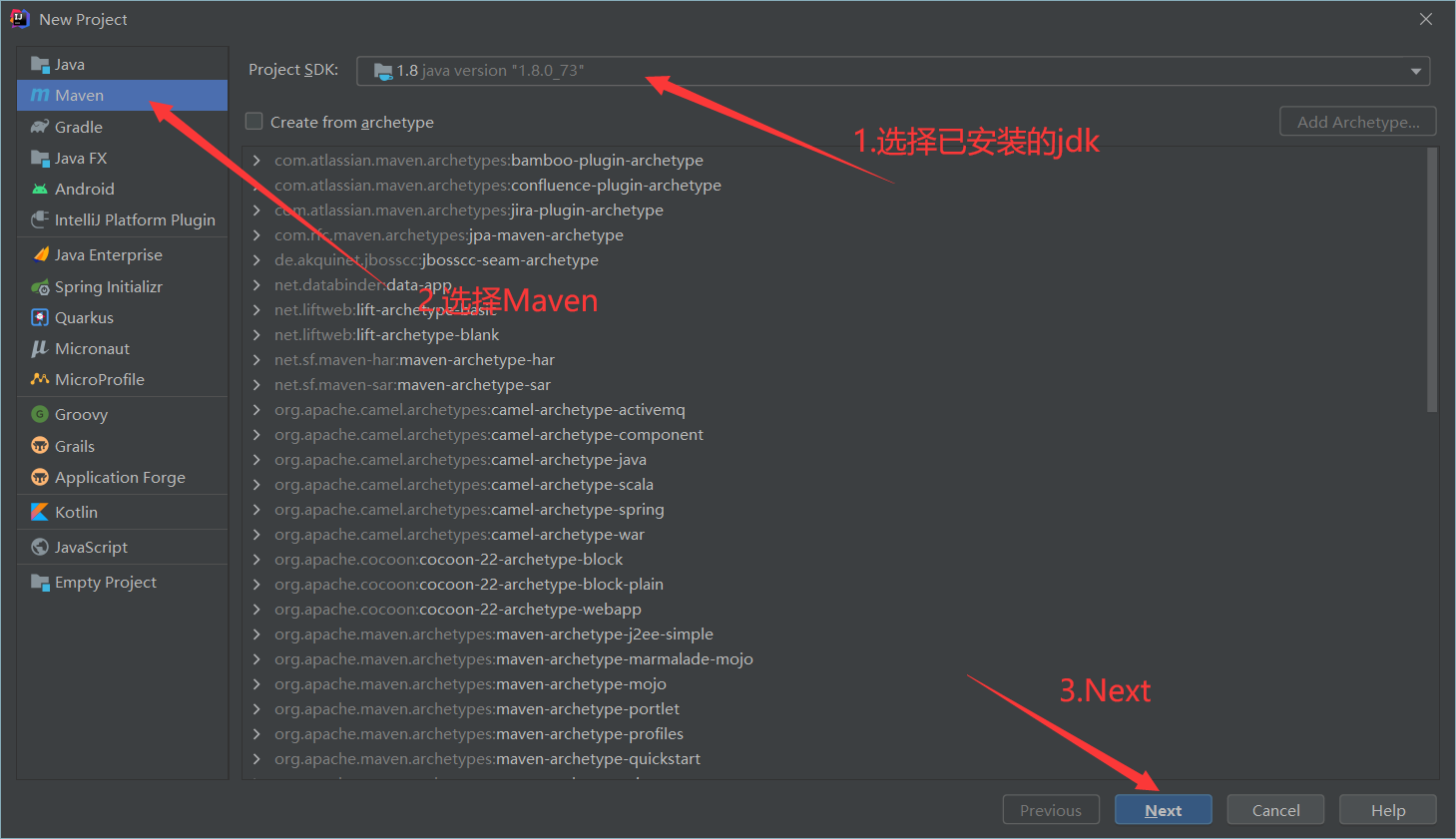Expand maven-archetype-quickstart entry
This screenshot has height=839, width=1456.
pyautogui.click(x=256, y=759)
